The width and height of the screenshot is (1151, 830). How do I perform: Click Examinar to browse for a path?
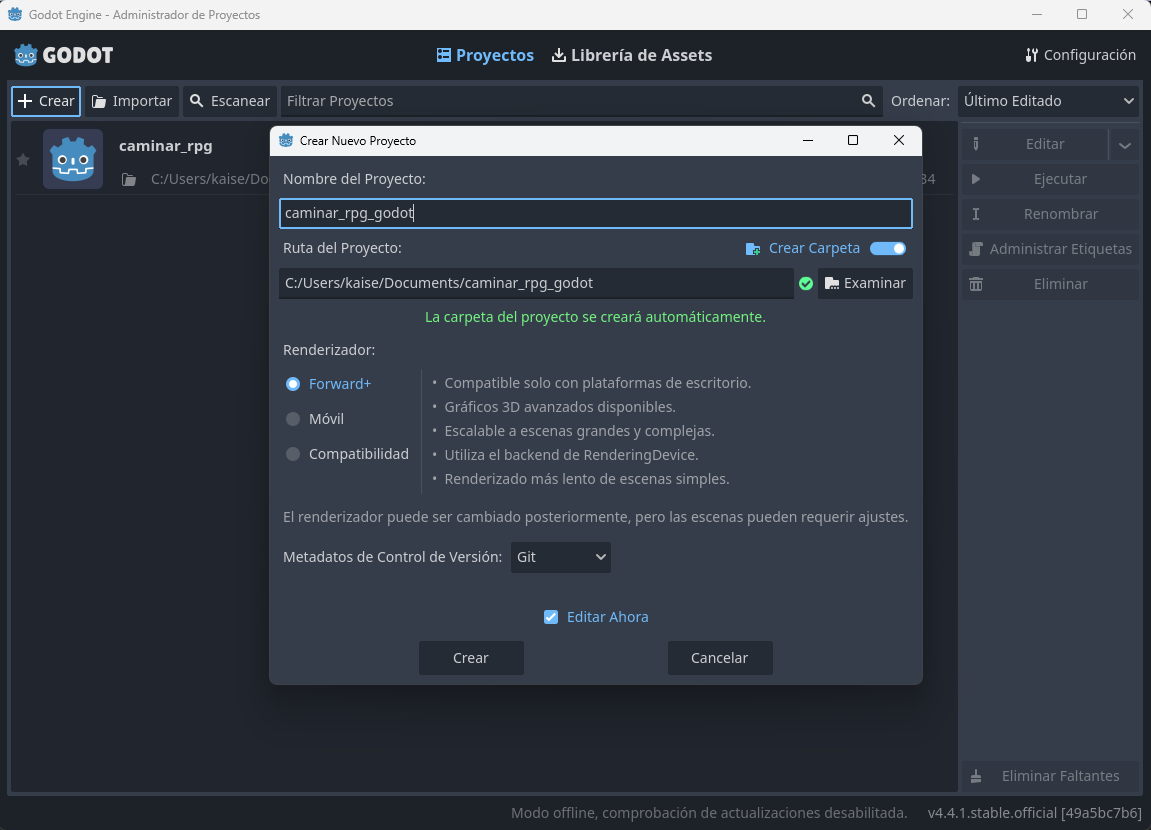(865, 283)
